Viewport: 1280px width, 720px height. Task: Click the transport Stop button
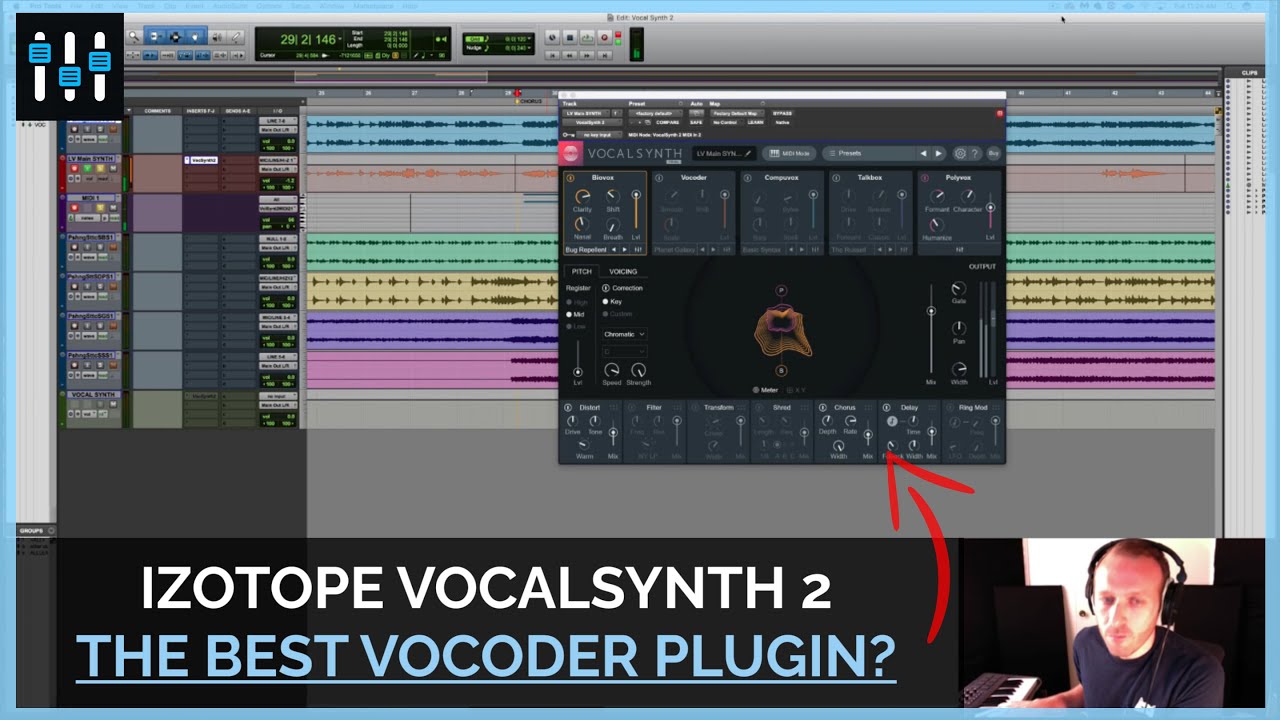tap(570, 38)
